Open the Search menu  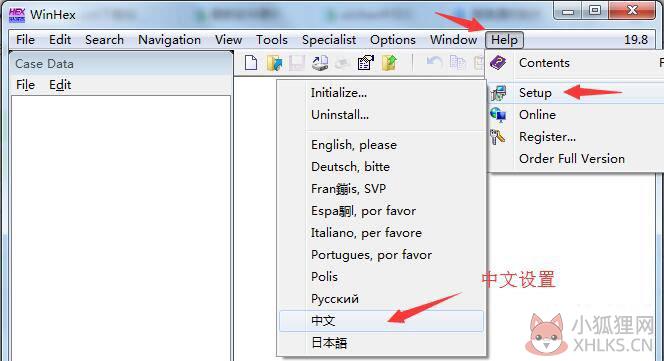pyautogui.click(x=104, y=40)
